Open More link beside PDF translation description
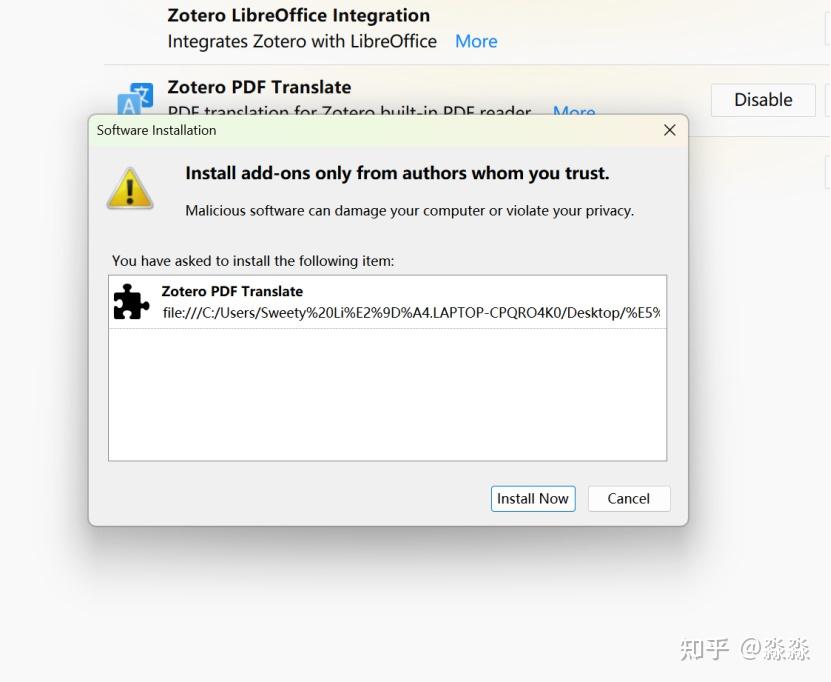 574,110
